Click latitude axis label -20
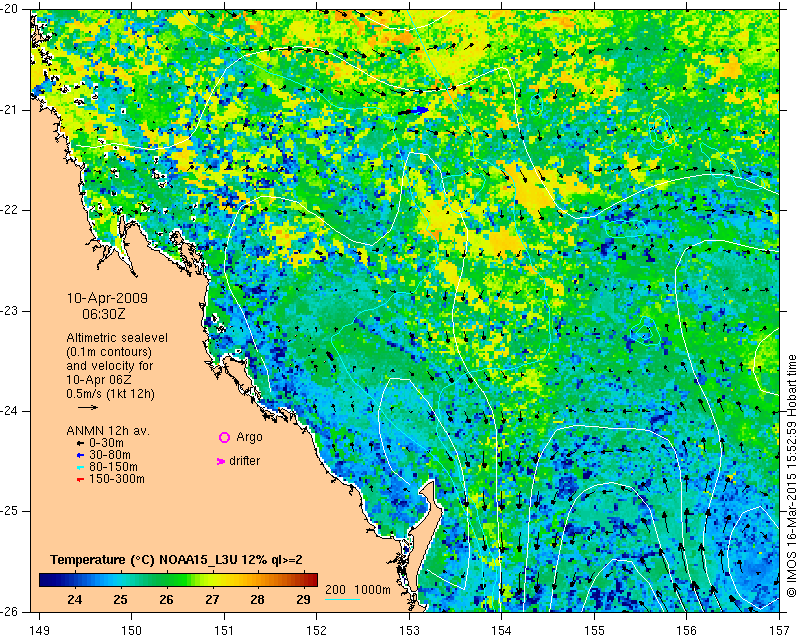The height and width of the screenshot is (640, 800). click(x=10, y=9)
